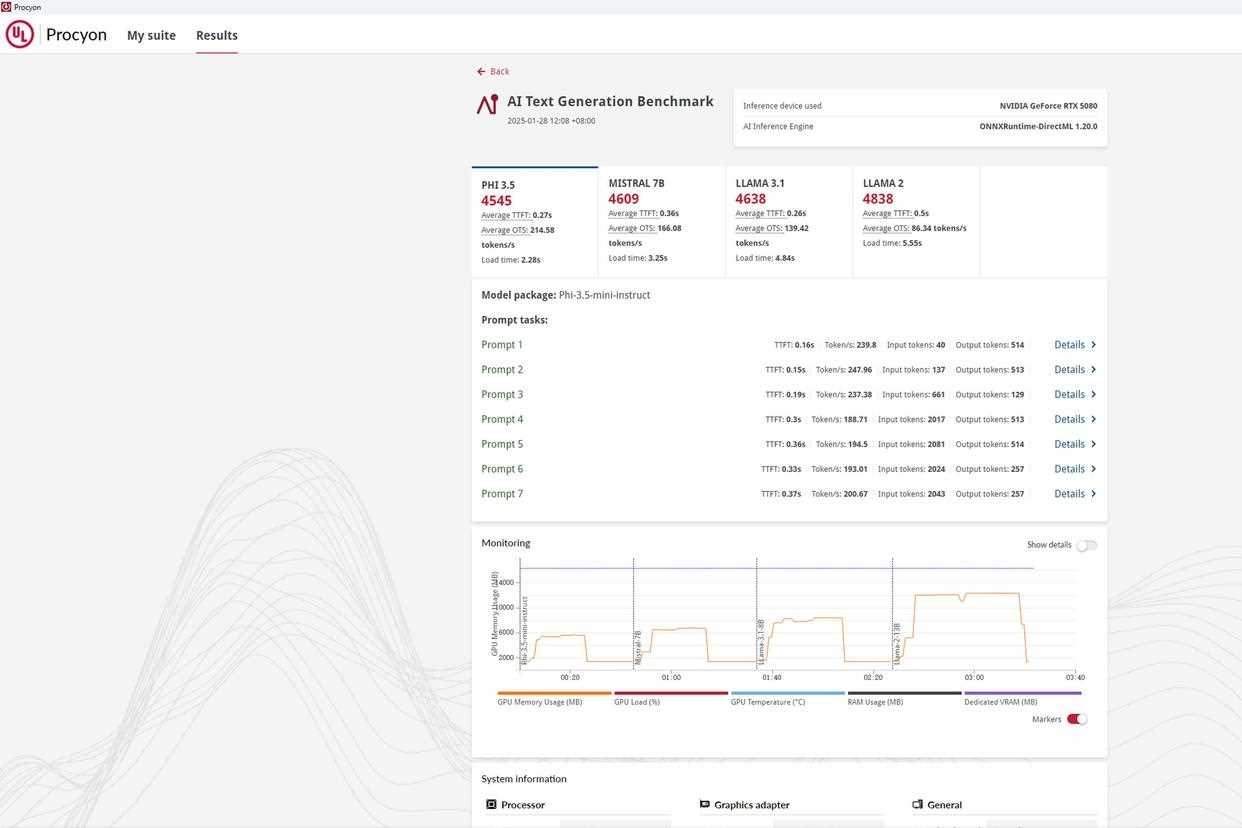
Task: Click the Llama-3.1-8B chart marker line
Action: click(757, 614)
